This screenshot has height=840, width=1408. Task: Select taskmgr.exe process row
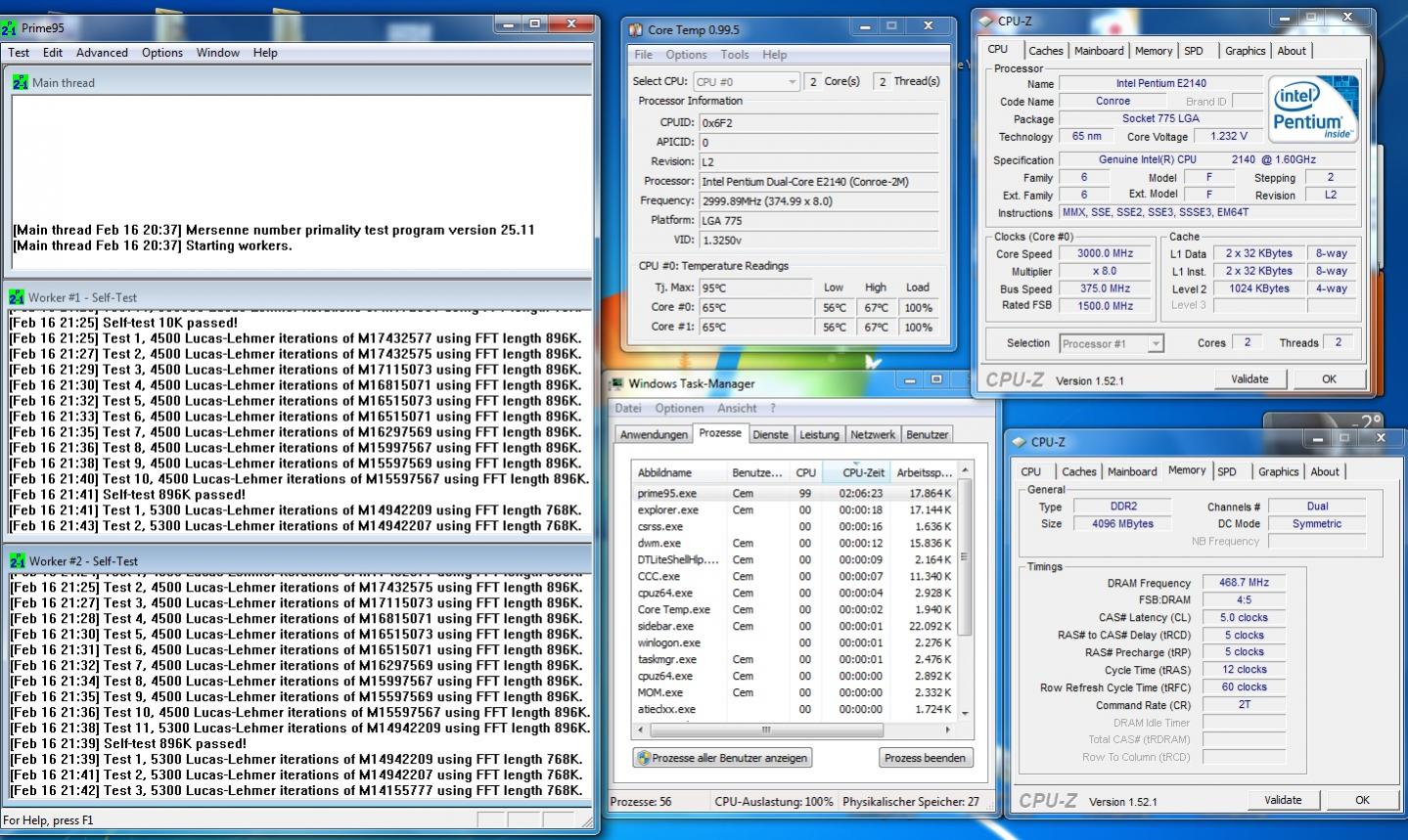tap(793, 660)
